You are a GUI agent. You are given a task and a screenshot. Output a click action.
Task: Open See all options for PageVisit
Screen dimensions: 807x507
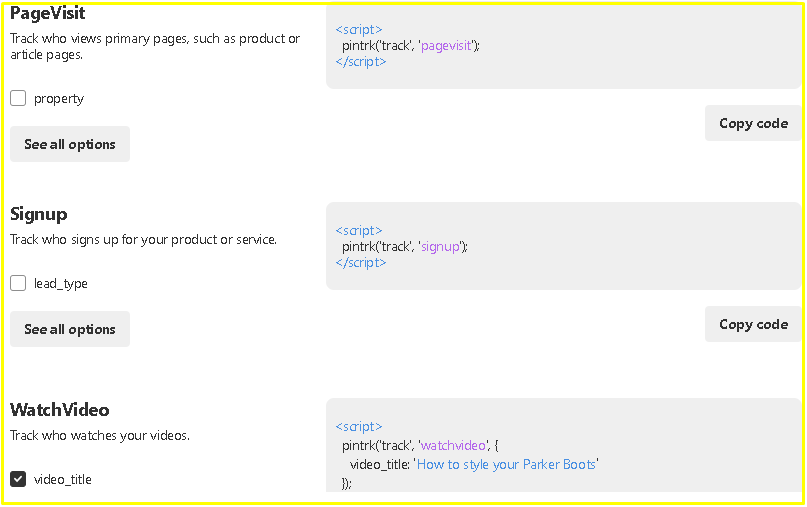[x=70, y=144]
